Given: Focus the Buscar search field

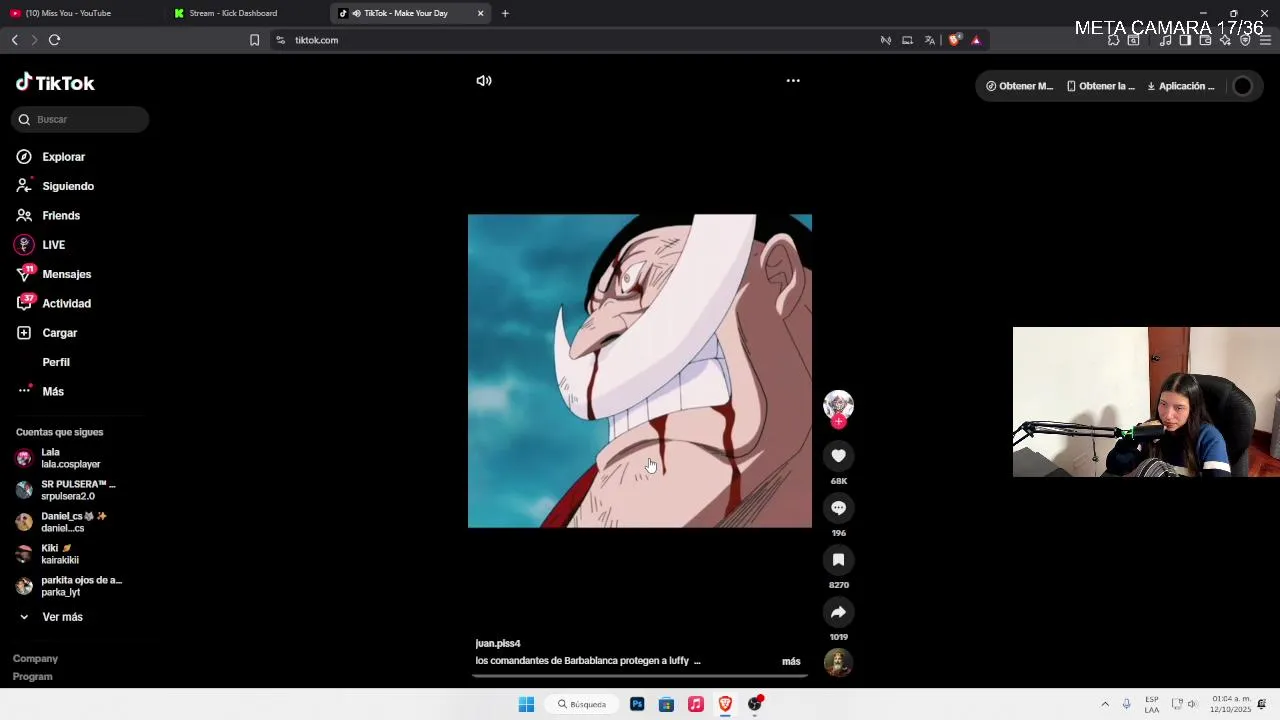Looking at the screenshot, I should click(80, 120).
